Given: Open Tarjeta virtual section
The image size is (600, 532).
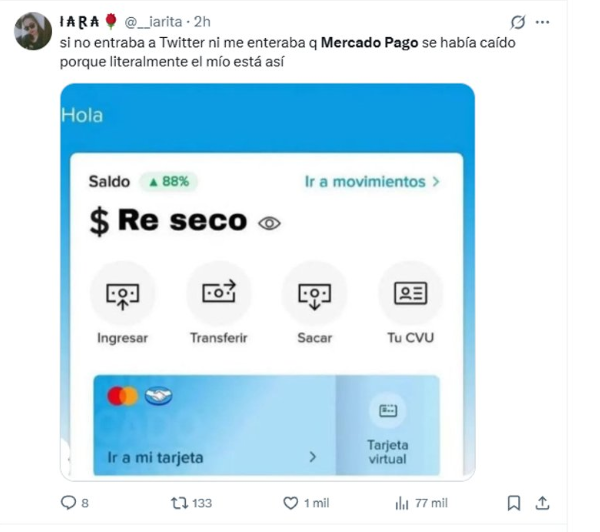Looking at the screenshot, I should 388,426.
